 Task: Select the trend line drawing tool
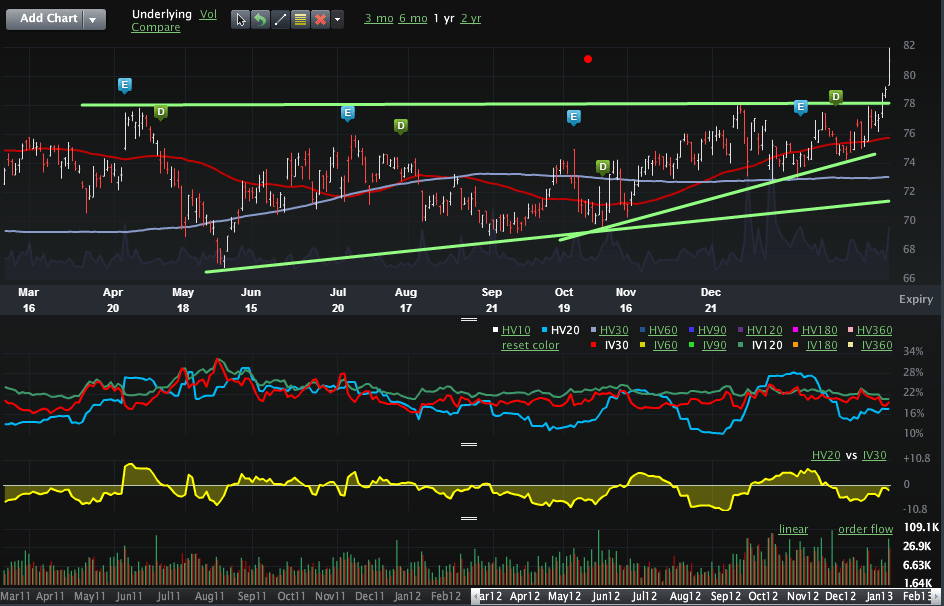[280, 20]
